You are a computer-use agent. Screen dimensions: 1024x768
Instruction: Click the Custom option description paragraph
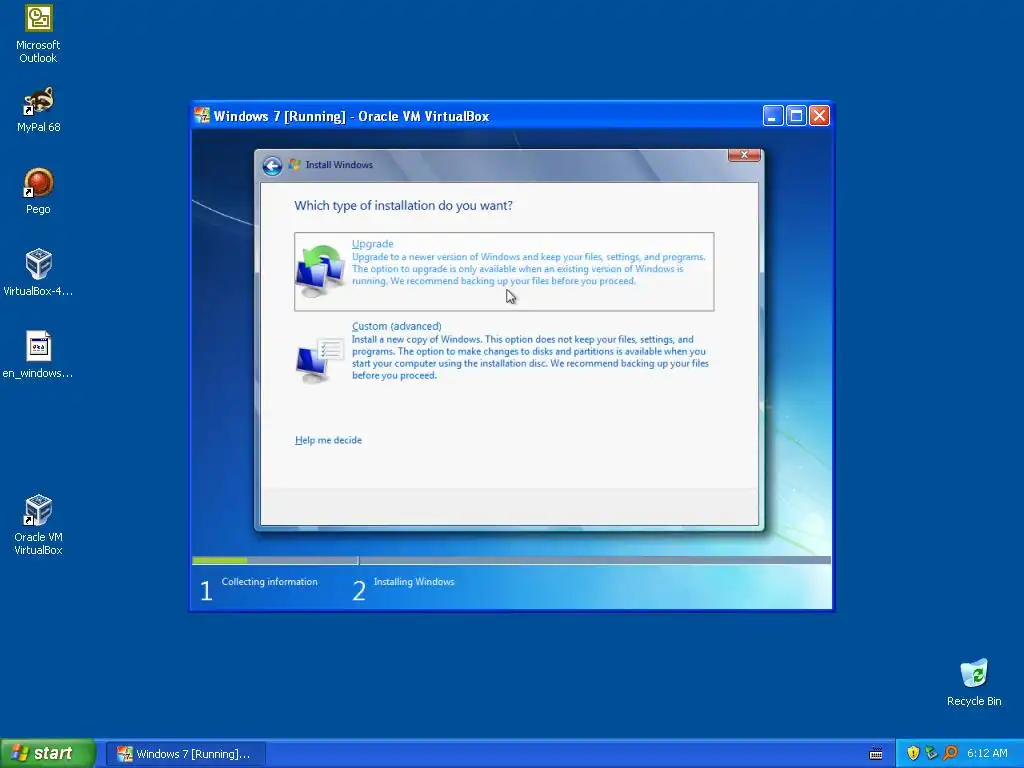pyautogui.click(x=530, y=357)
